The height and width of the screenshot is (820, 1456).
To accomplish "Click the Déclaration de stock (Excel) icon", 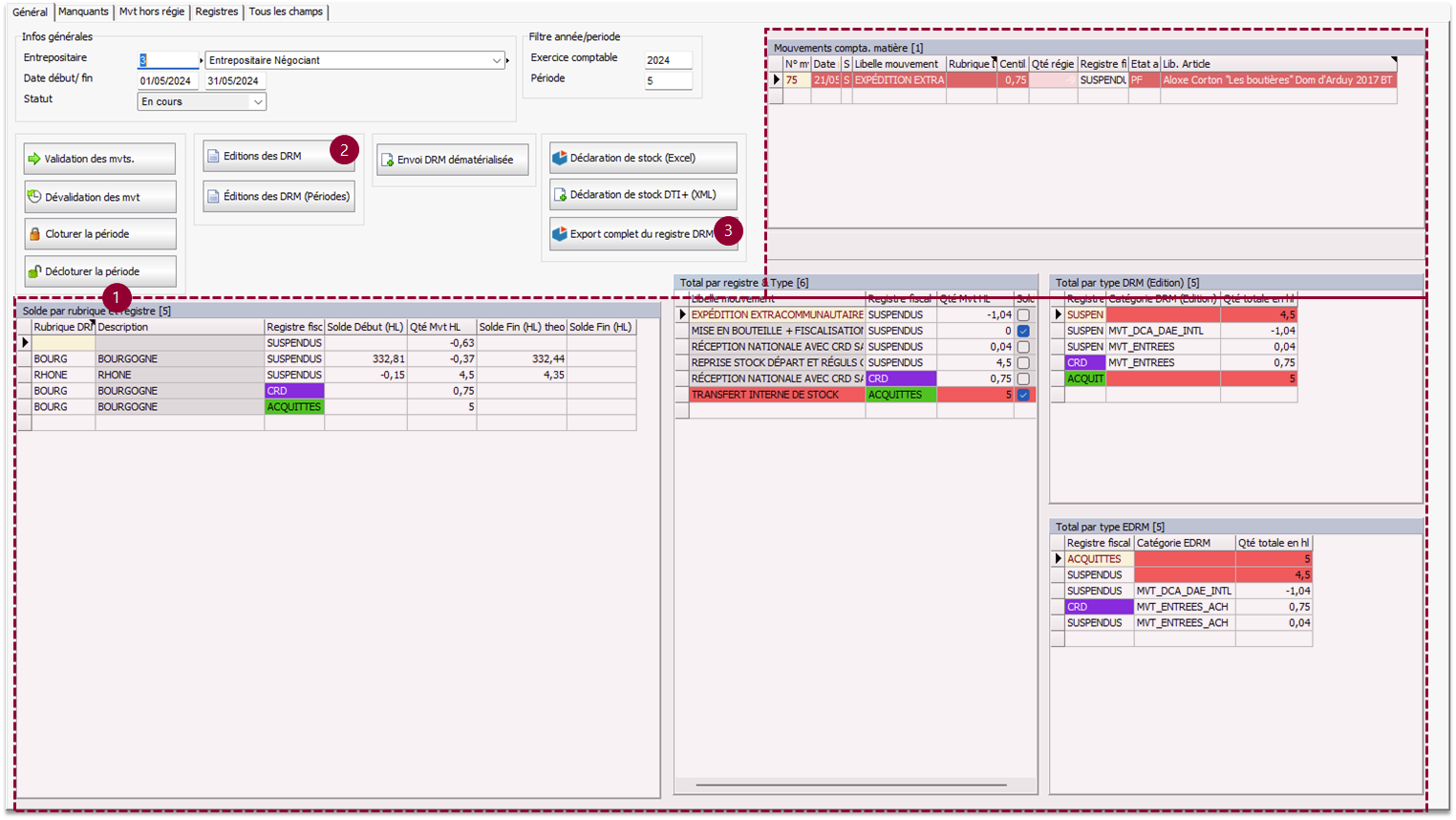I will [560, 158].
